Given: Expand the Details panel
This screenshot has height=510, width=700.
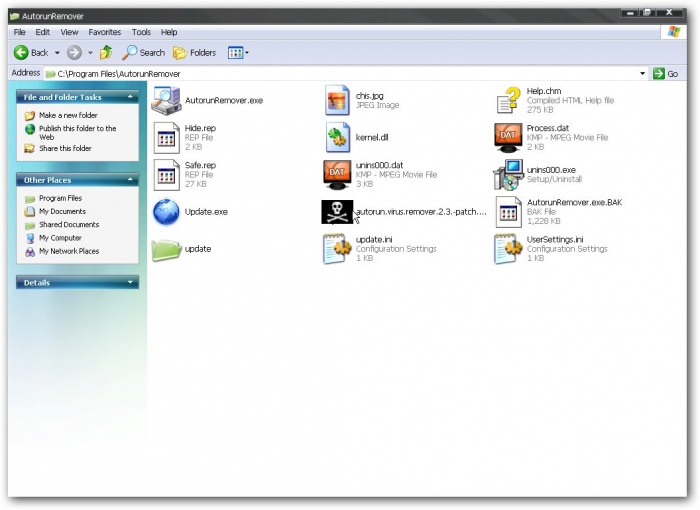Looking at the screenshot, I should coord(130,282).
